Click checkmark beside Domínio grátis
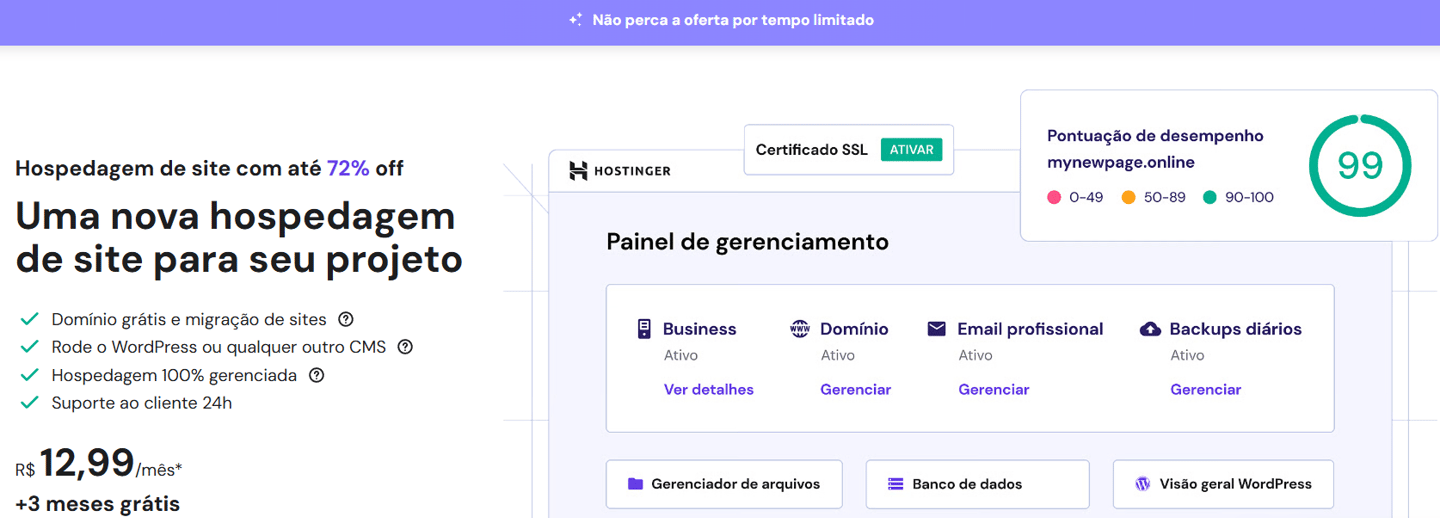 pyautogui.click(x=30, y=320)
